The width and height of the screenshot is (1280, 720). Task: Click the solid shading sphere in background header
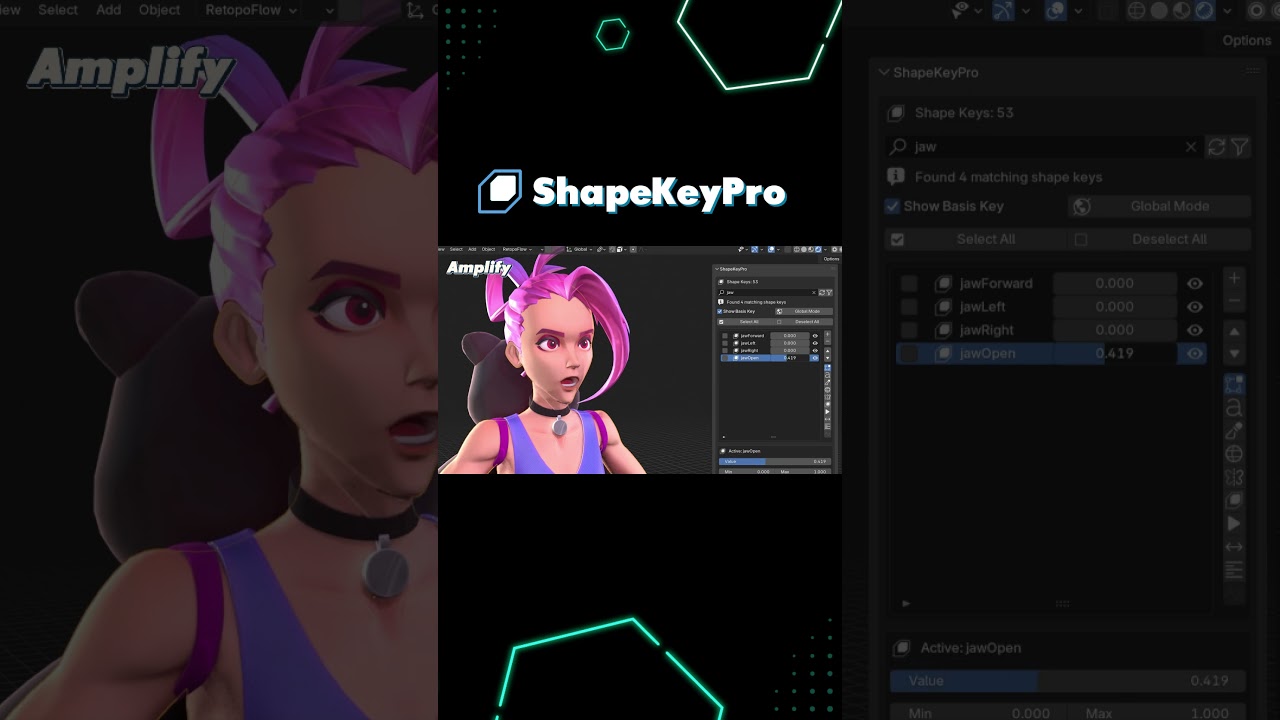point(1159,11)
